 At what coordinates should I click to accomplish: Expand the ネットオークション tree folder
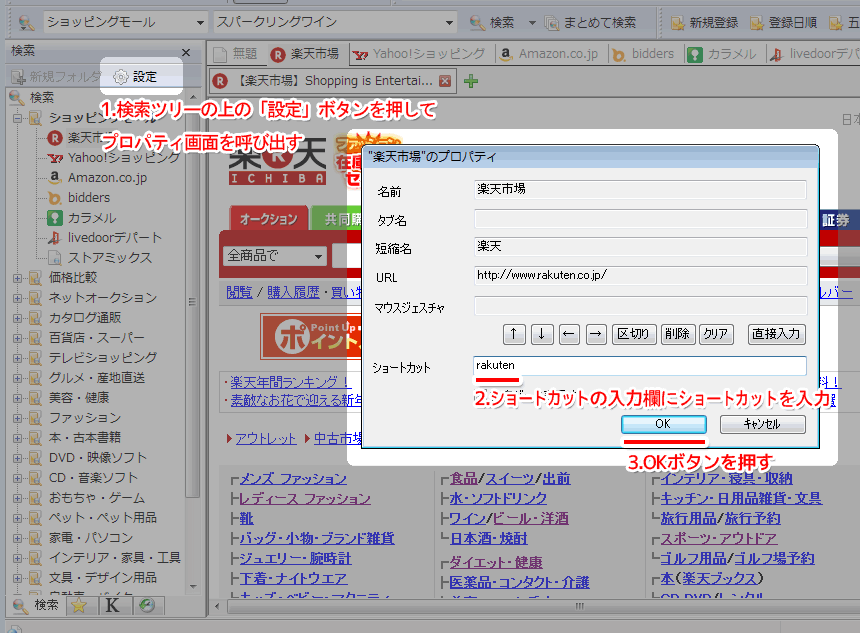click(18, 298)
